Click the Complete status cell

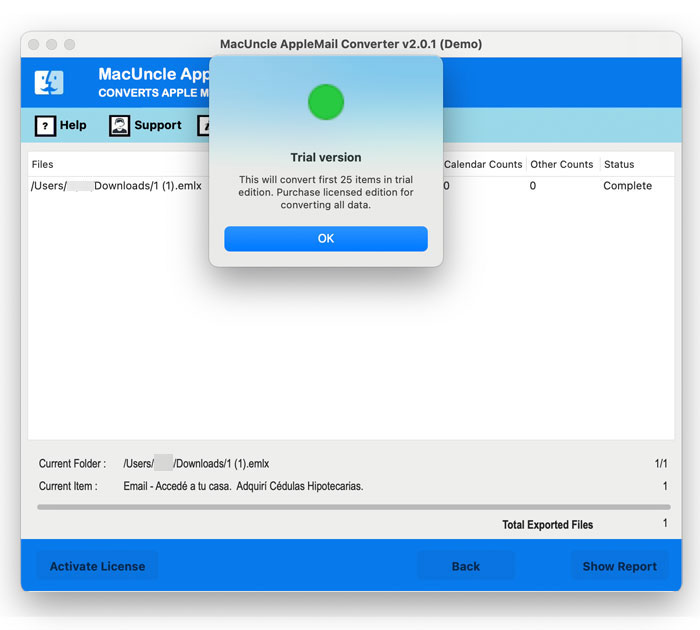(x=627, y=186)
